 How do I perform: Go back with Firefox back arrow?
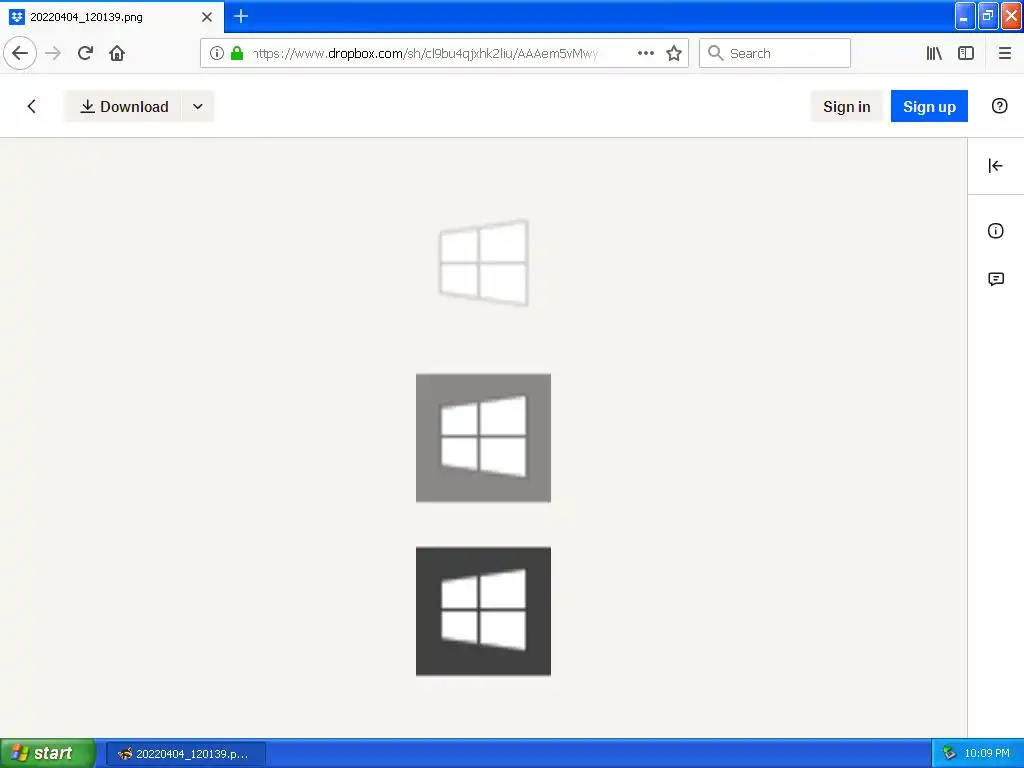[20, 53]
